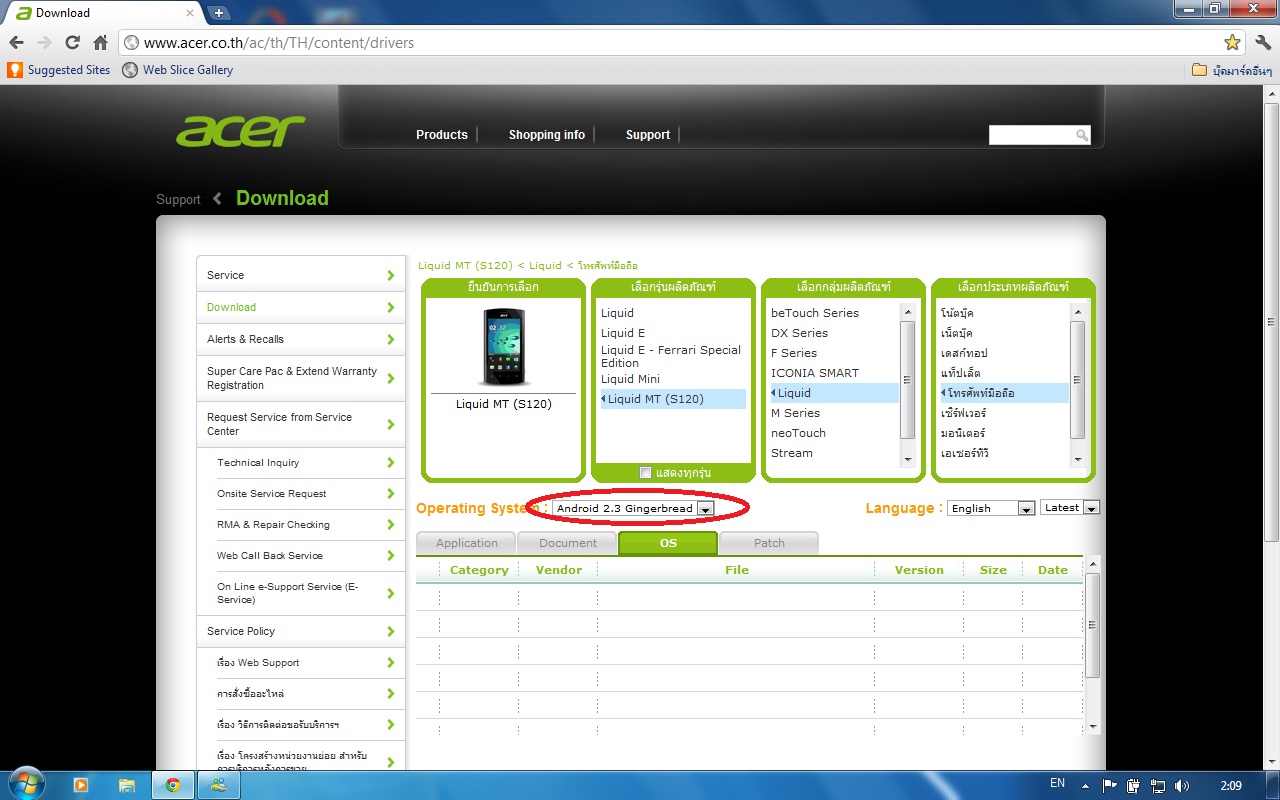Open Web Slice Gallery bookmark
The image size is (1280, 800).
[177, 70]
